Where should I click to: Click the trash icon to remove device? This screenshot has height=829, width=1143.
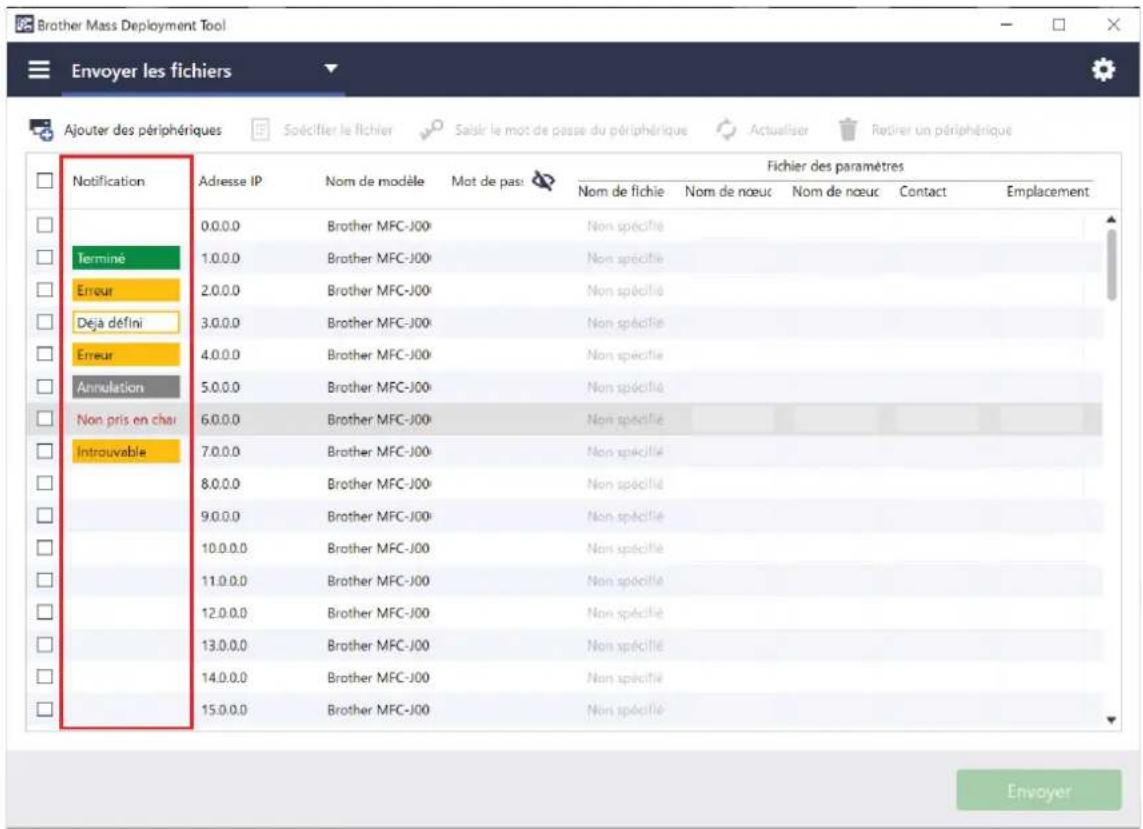[847, 130]
